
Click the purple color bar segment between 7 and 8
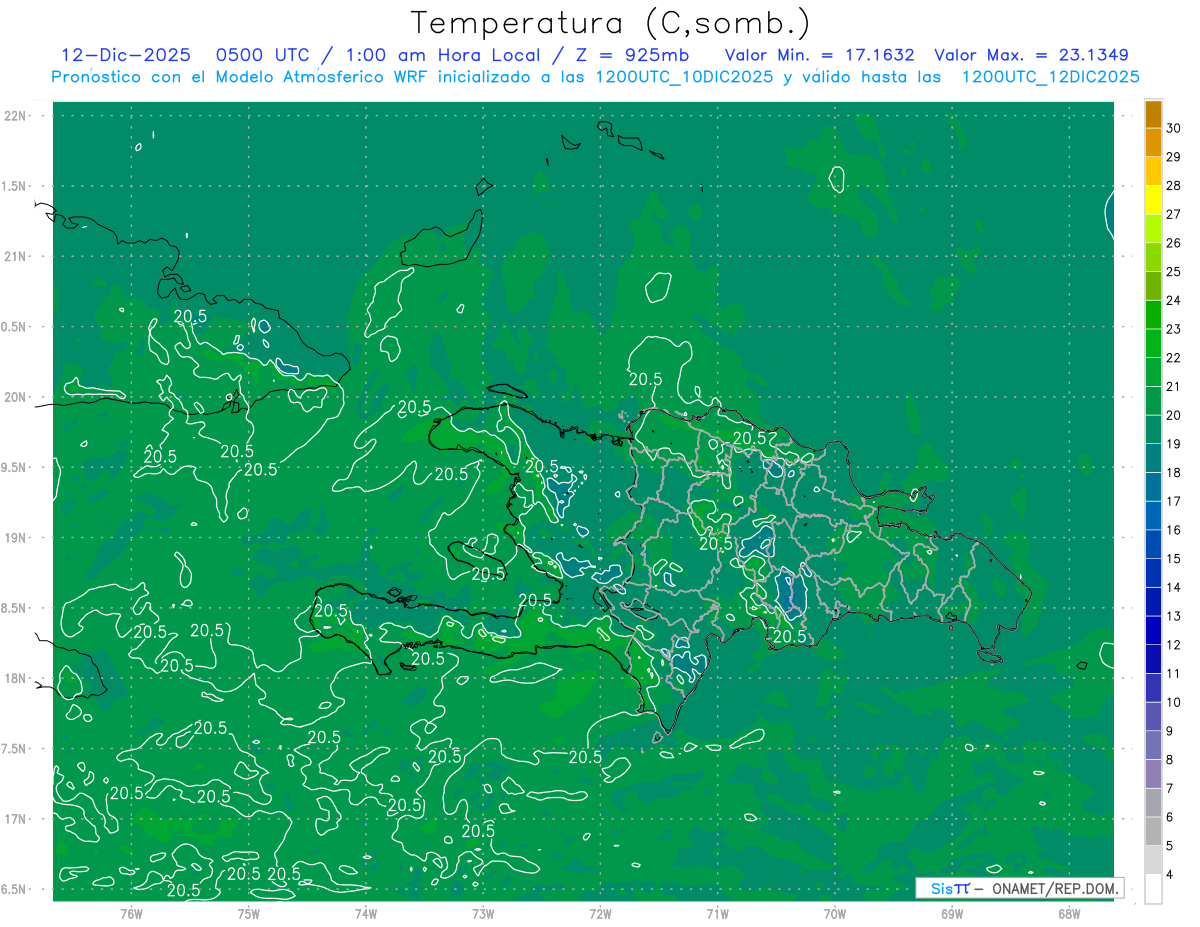tap(1153, 774)
